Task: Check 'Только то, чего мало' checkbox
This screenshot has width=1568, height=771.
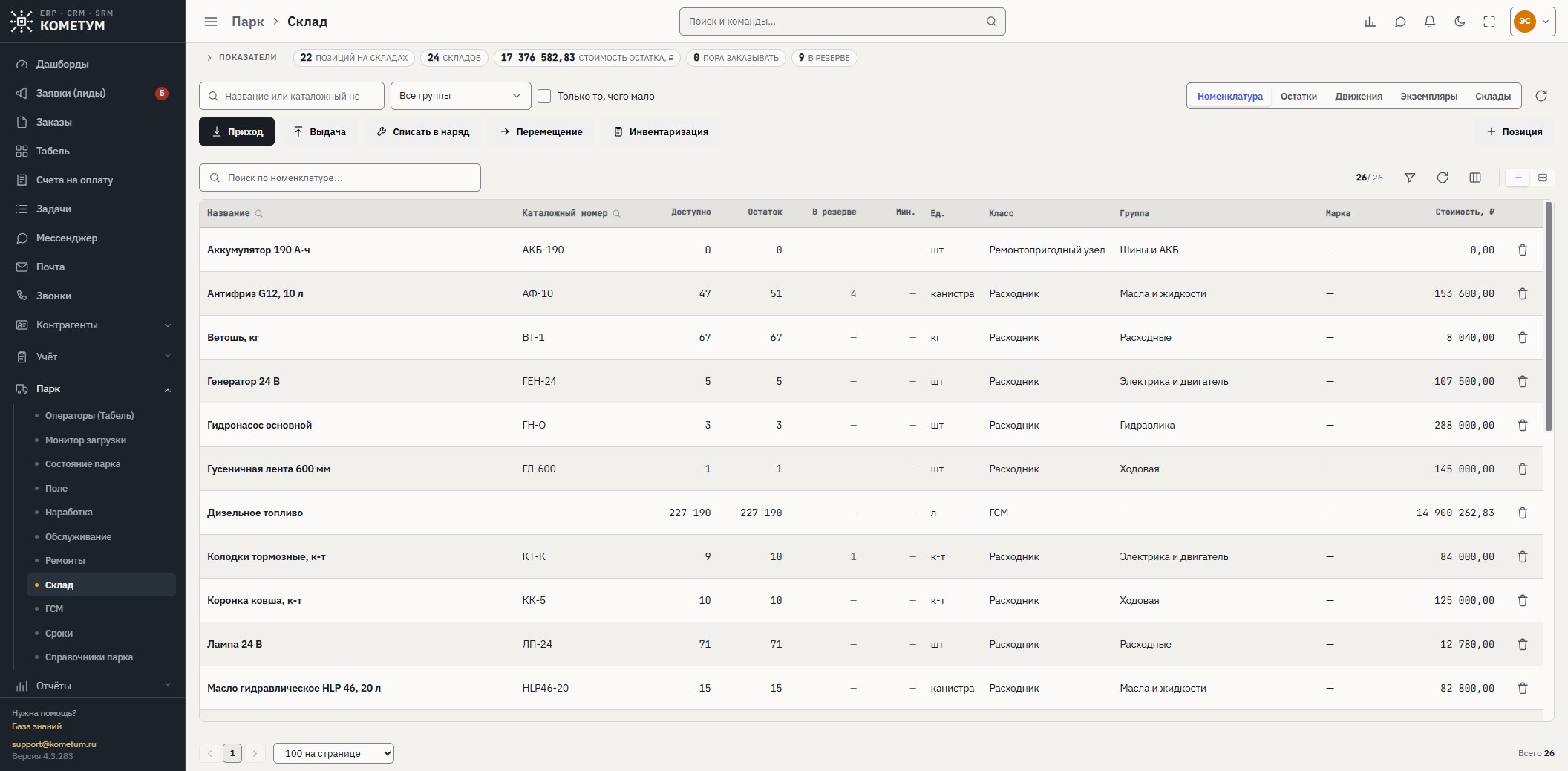Action: [x=544, y=96]
